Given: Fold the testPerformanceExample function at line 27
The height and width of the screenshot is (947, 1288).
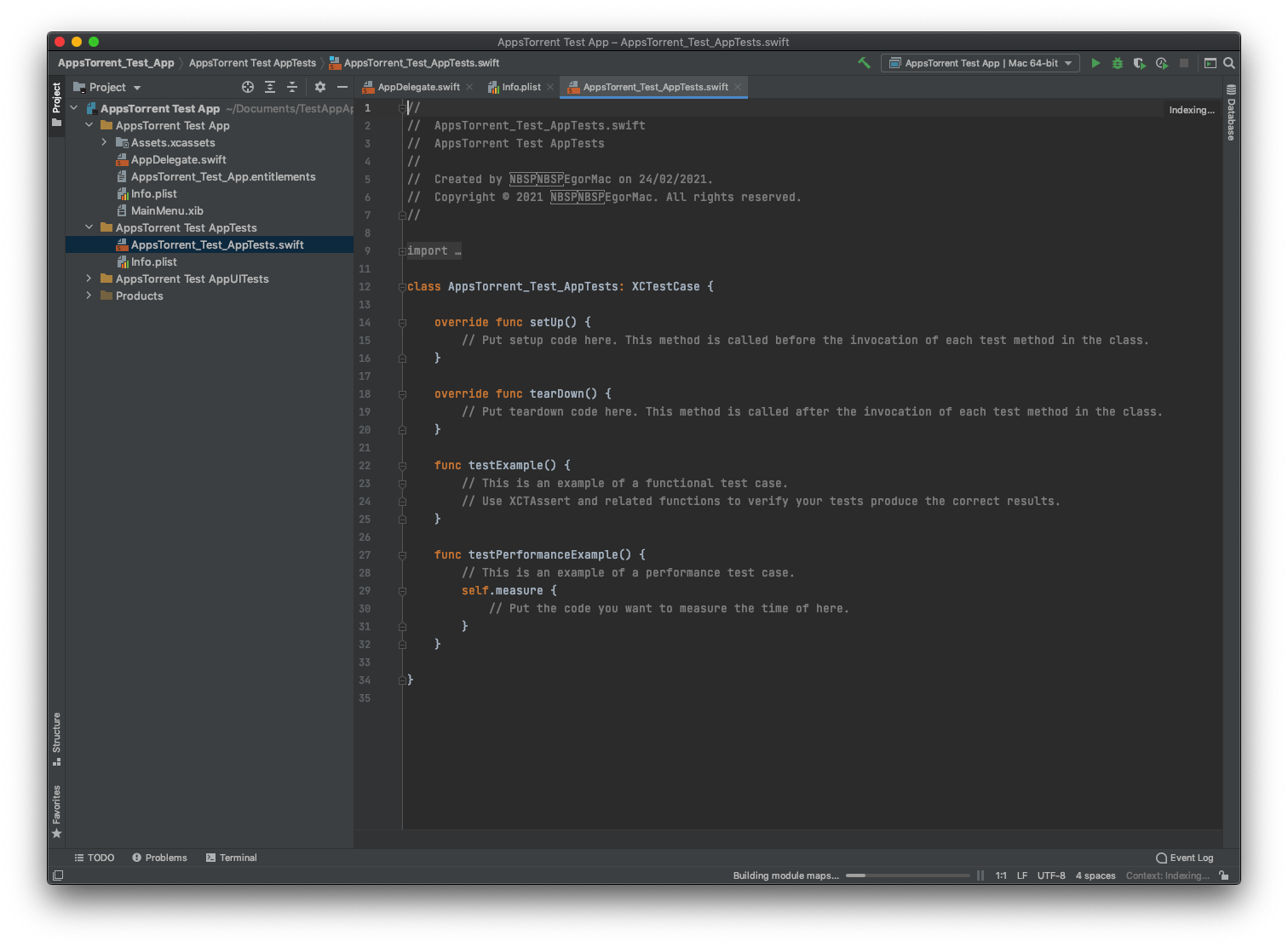Looking at the screenshot, I should (402, 555).
